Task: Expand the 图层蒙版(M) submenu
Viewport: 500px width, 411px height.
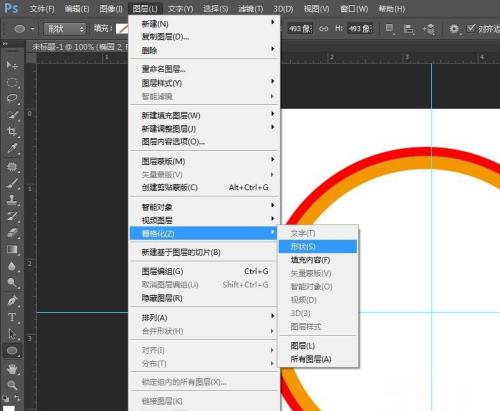Action: point(204,161)
